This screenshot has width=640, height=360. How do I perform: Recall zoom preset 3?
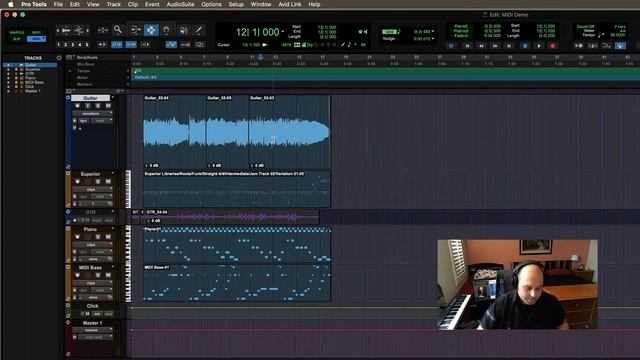coord(73,44)
